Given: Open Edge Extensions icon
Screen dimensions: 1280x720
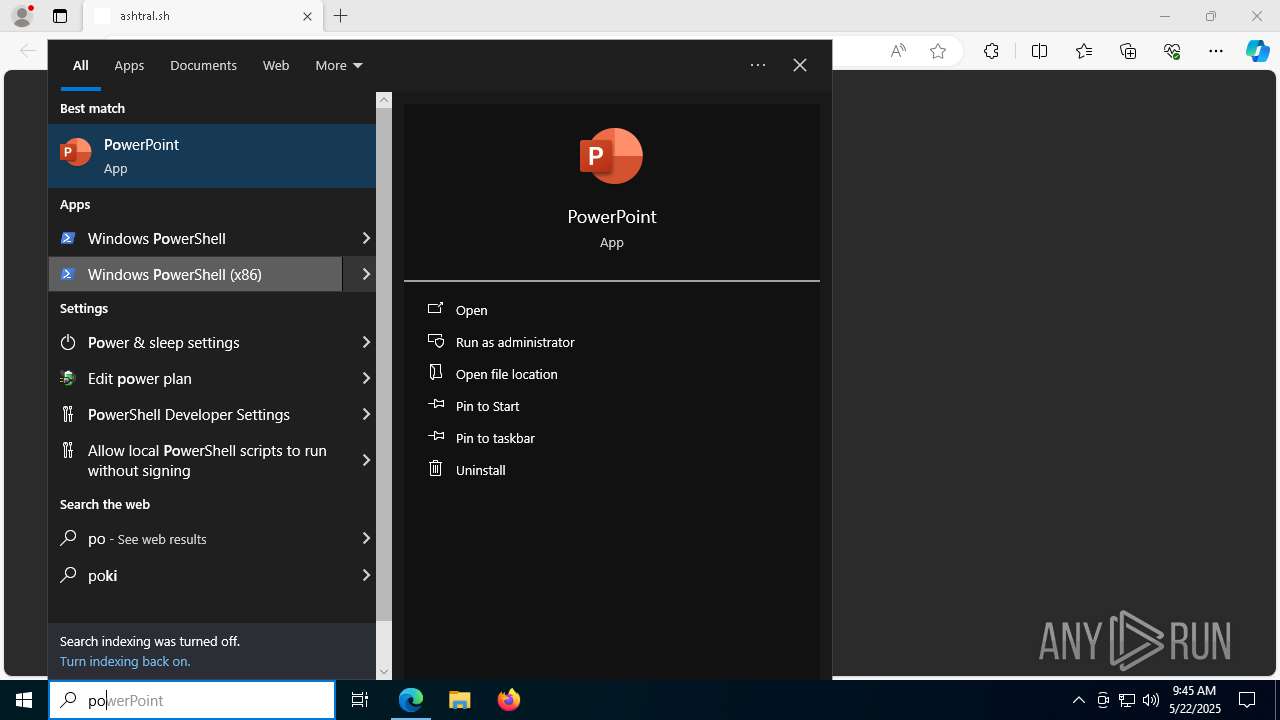Looking at the screenshot, I should 991,51.
